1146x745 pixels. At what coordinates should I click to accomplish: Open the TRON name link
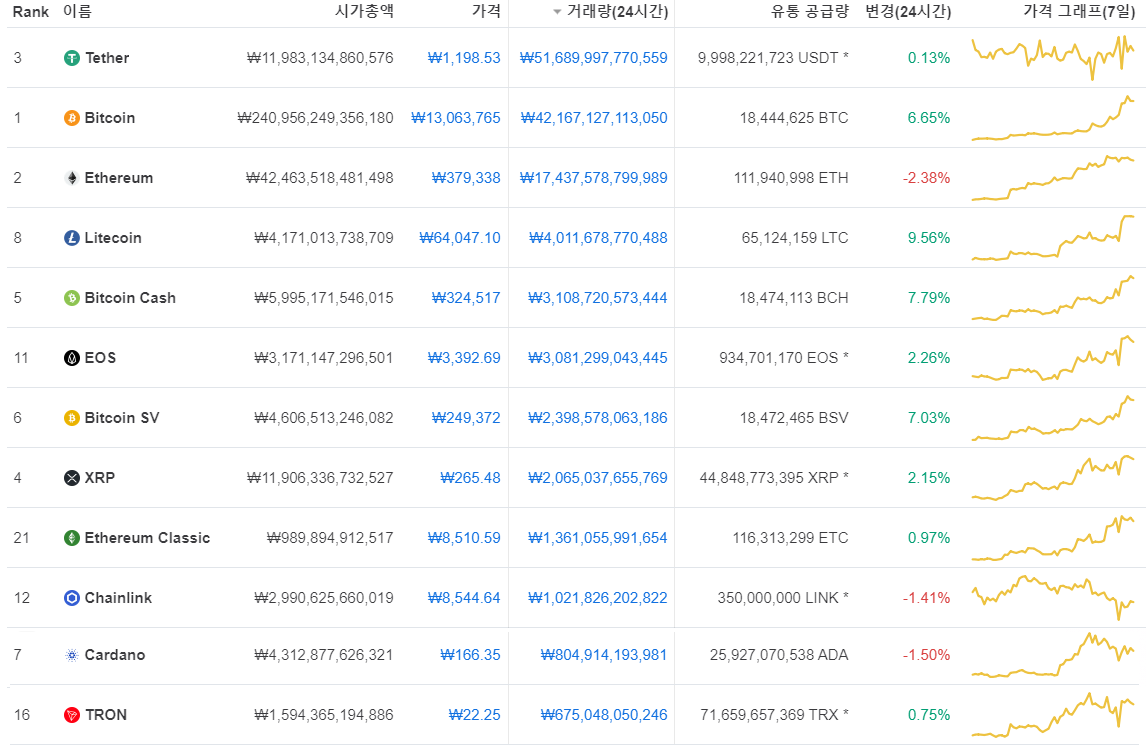tap(105, 714)
